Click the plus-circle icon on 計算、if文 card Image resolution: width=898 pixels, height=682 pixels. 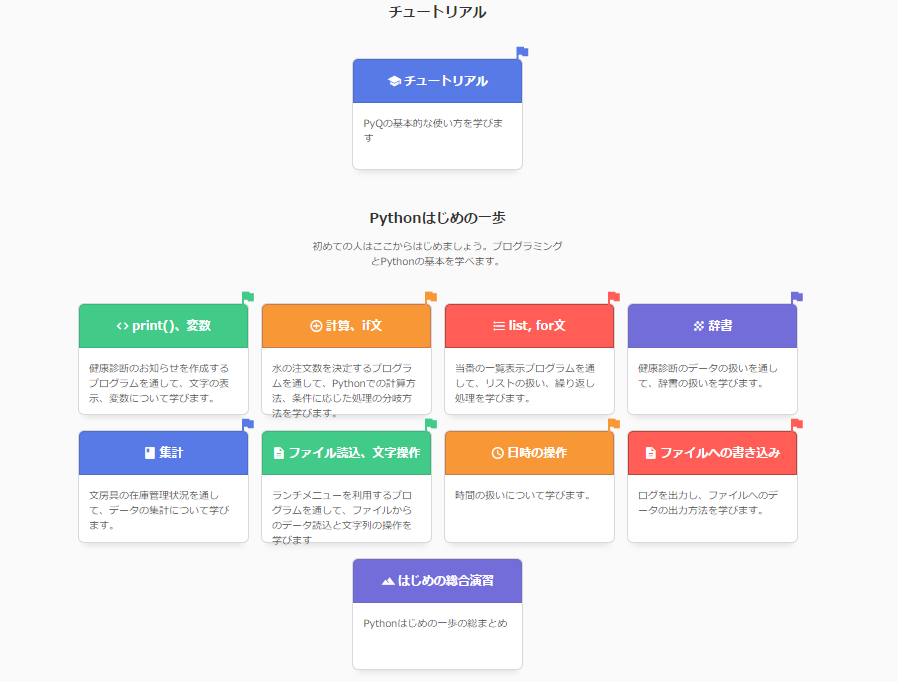(316, 326)
